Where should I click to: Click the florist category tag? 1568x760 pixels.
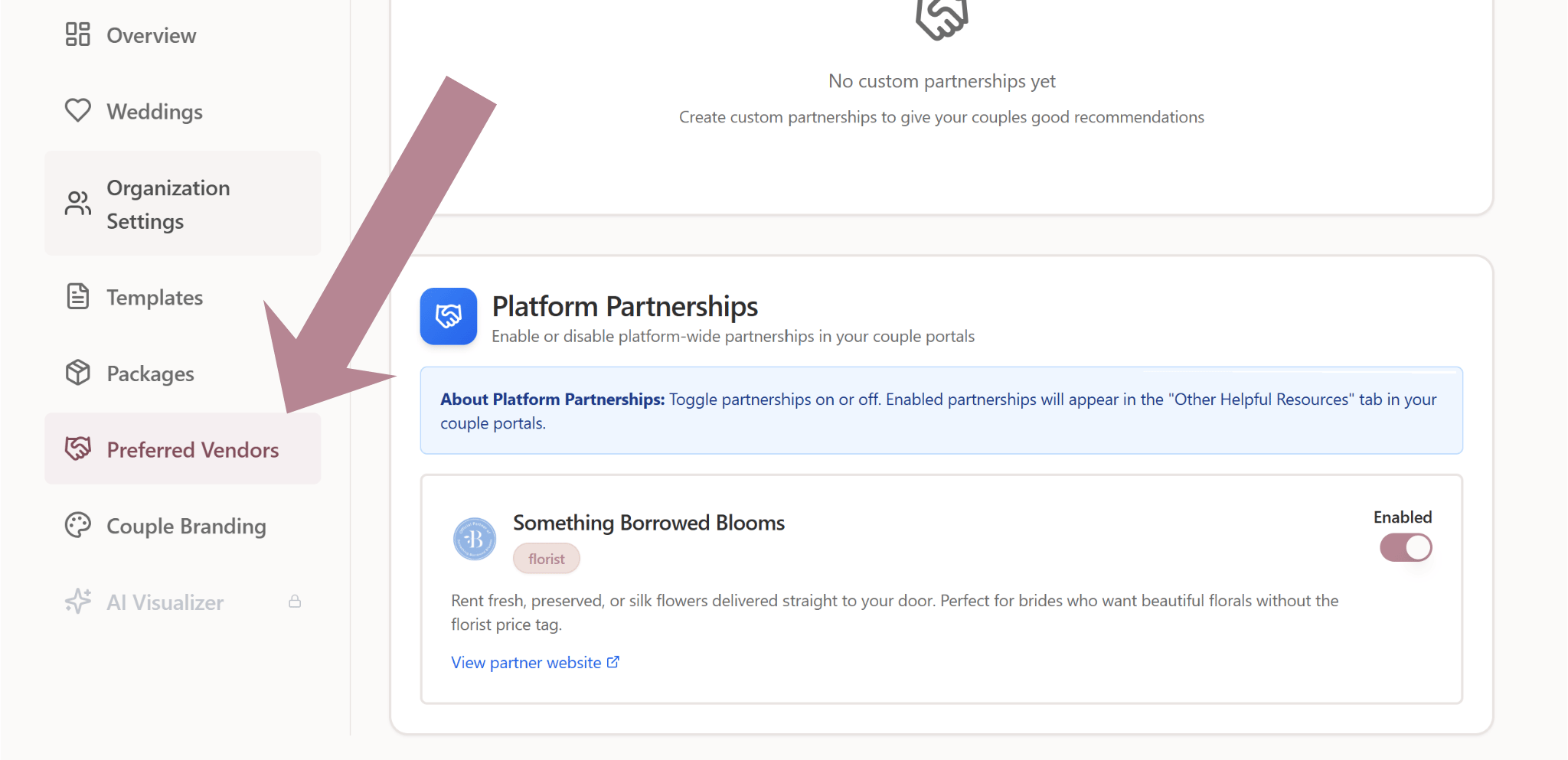[x=546, y=559]
